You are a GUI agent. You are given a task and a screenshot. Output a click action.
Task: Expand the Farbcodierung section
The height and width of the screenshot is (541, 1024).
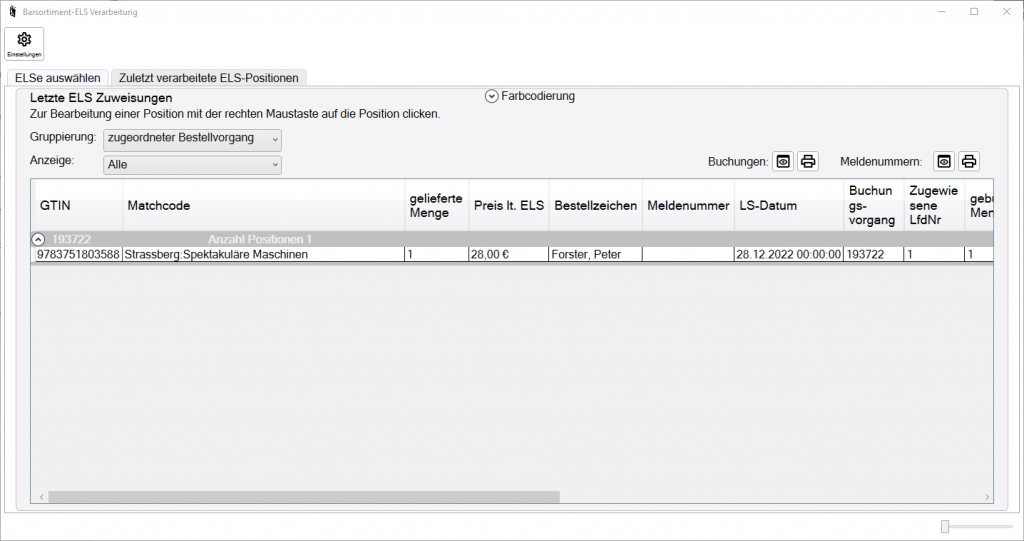tap(491, 97)
